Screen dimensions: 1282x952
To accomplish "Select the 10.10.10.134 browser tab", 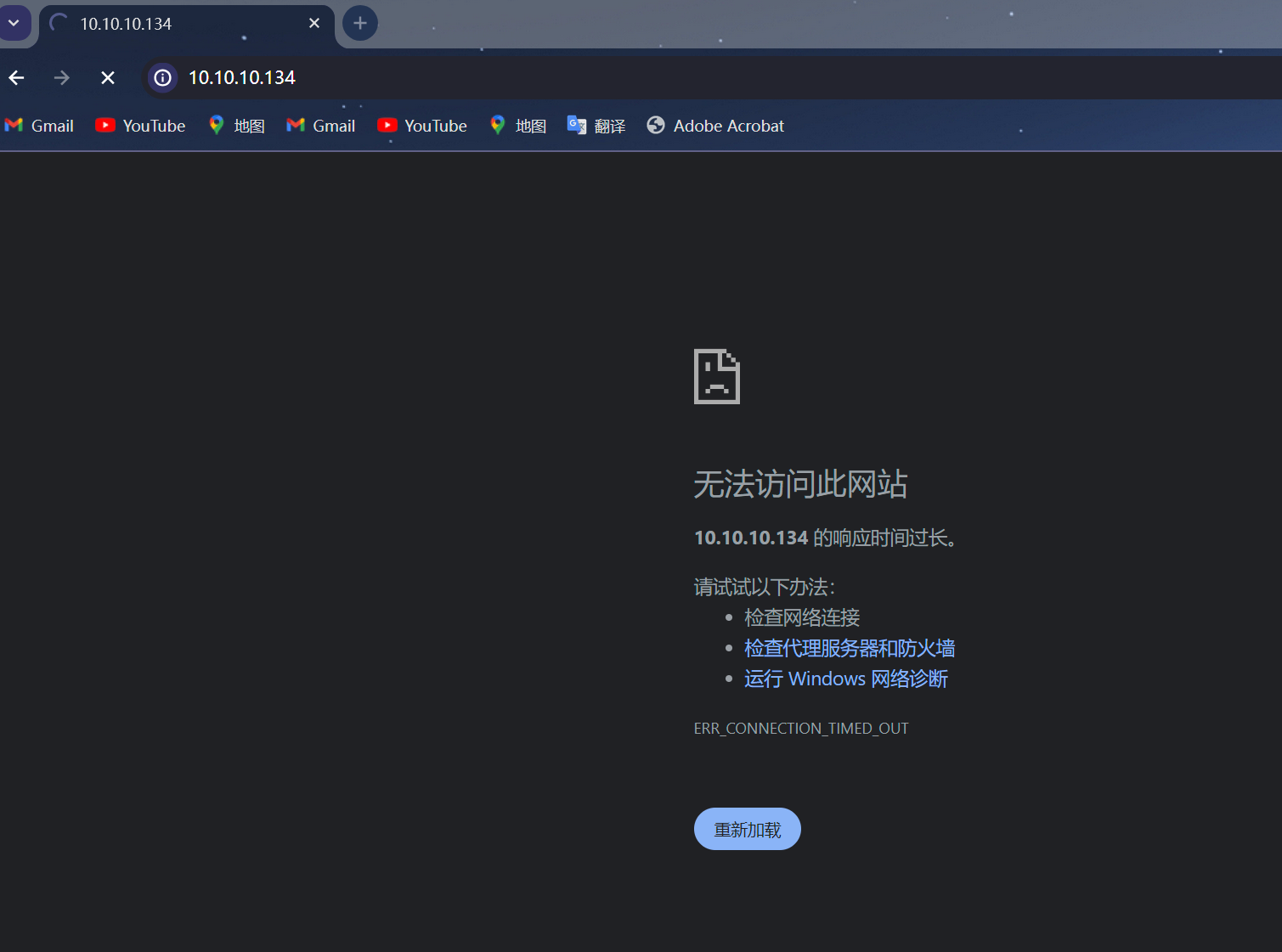I will 170,24.
